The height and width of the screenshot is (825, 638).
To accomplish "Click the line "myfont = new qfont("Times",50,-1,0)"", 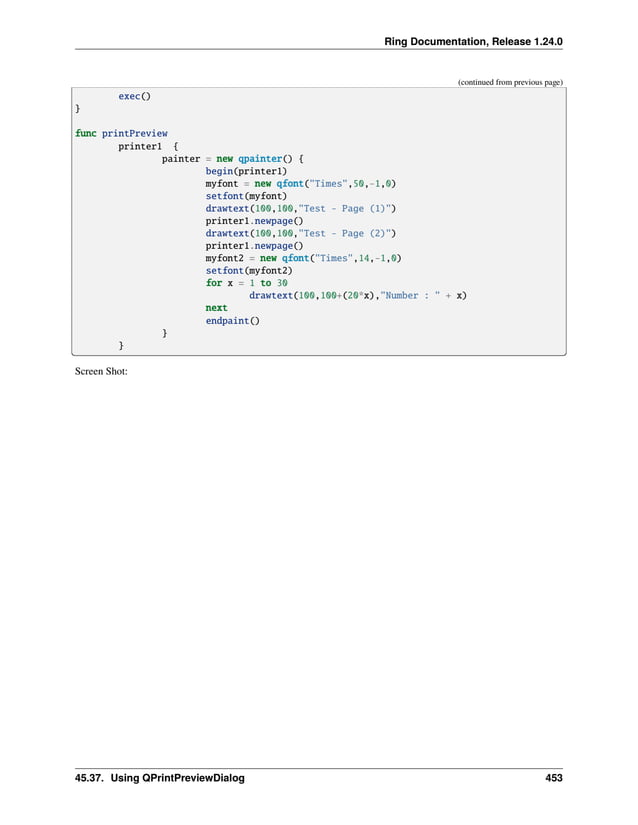I will (x=301, y=184).
